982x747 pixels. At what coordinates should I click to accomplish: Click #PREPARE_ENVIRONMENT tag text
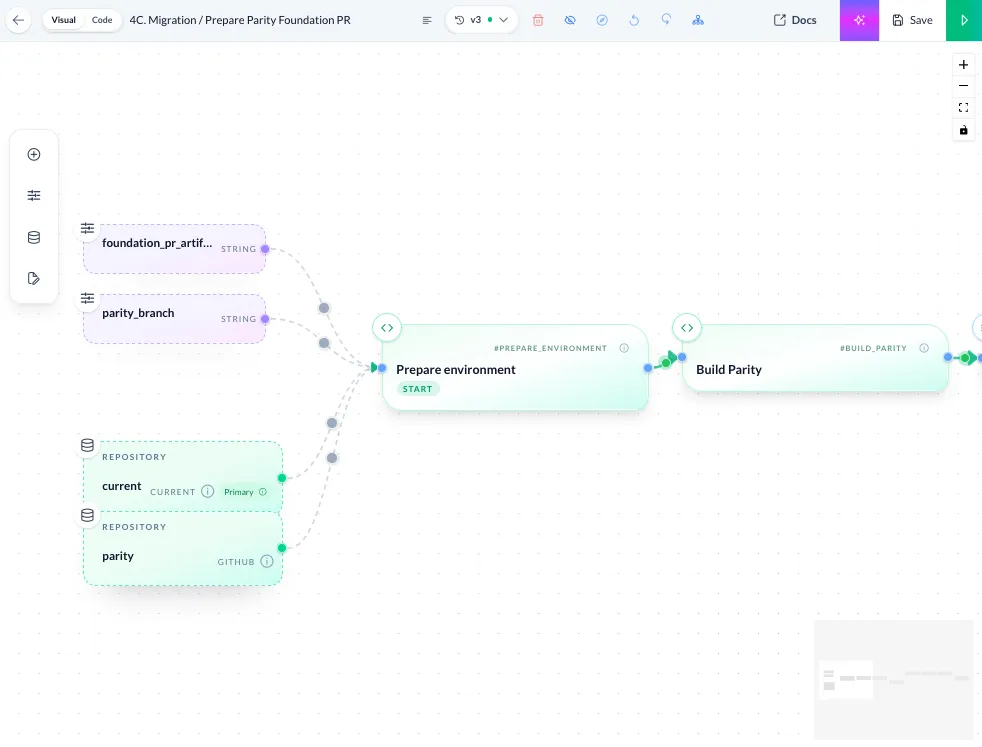tap(550, 348)
